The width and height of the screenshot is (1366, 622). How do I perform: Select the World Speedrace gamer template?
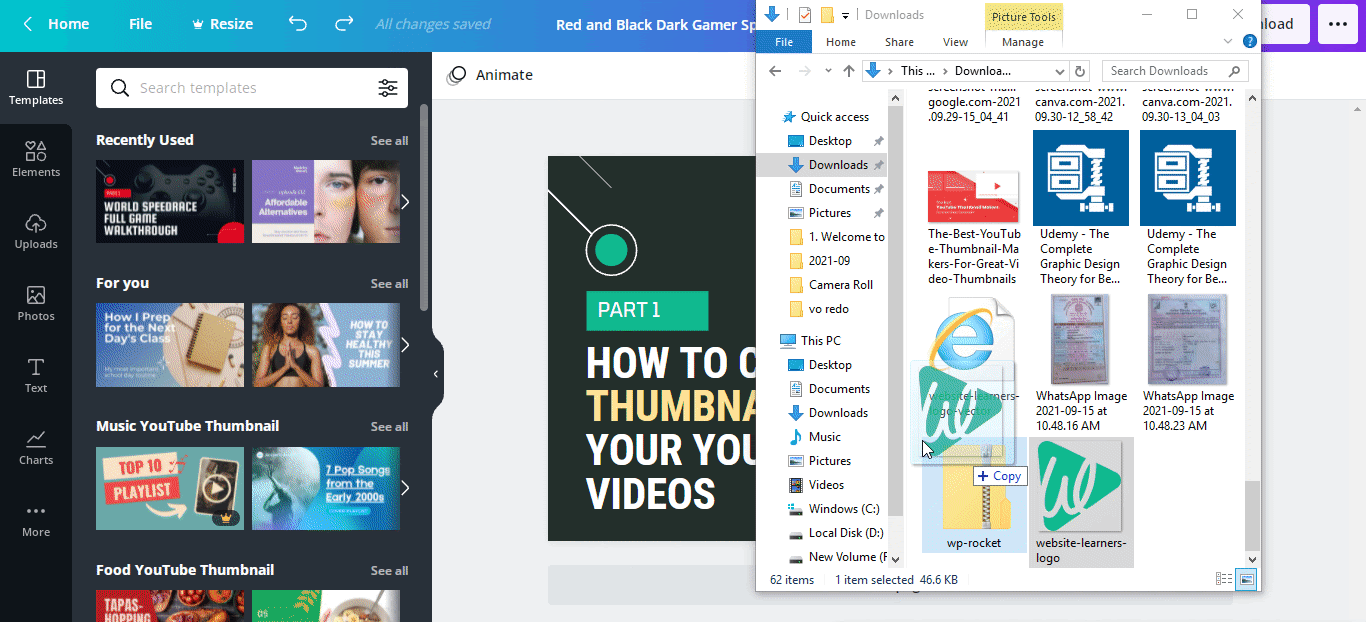[170, 201]
